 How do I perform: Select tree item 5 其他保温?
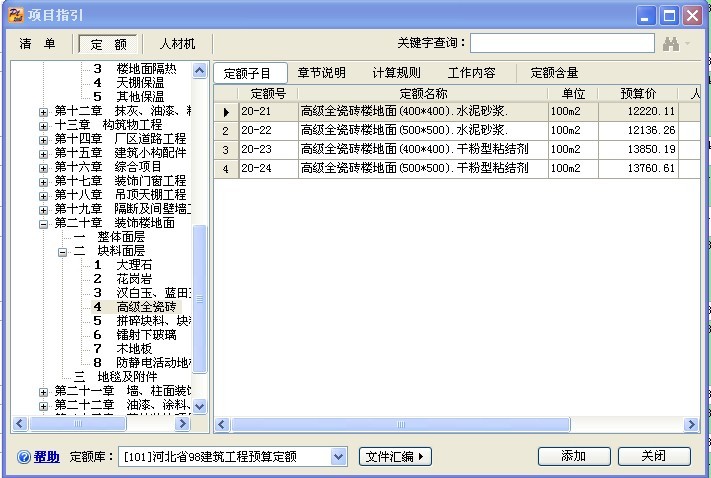click(129, 97)
